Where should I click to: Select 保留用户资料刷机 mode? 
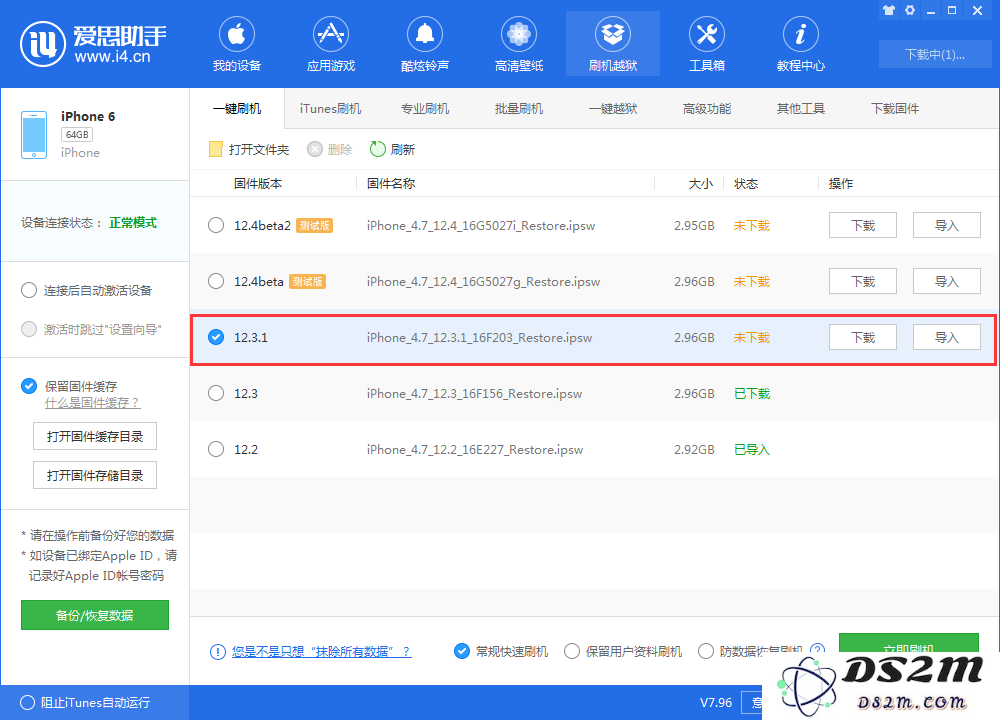click(x=572, y=651)
